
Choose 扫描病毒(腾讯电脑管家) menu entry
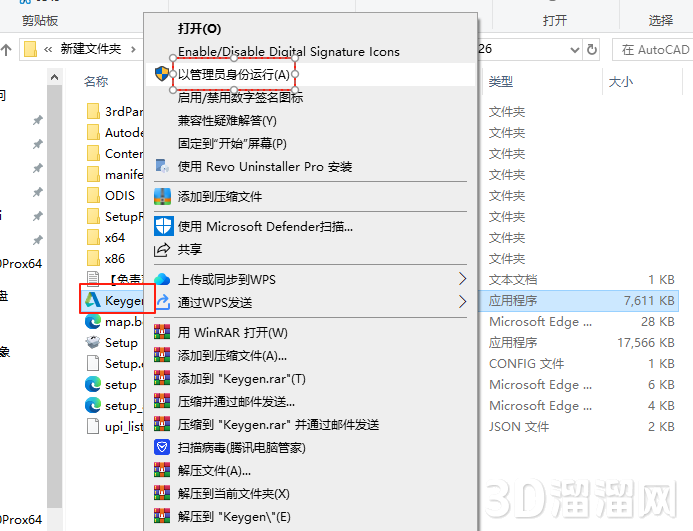[x=241, y=447]
